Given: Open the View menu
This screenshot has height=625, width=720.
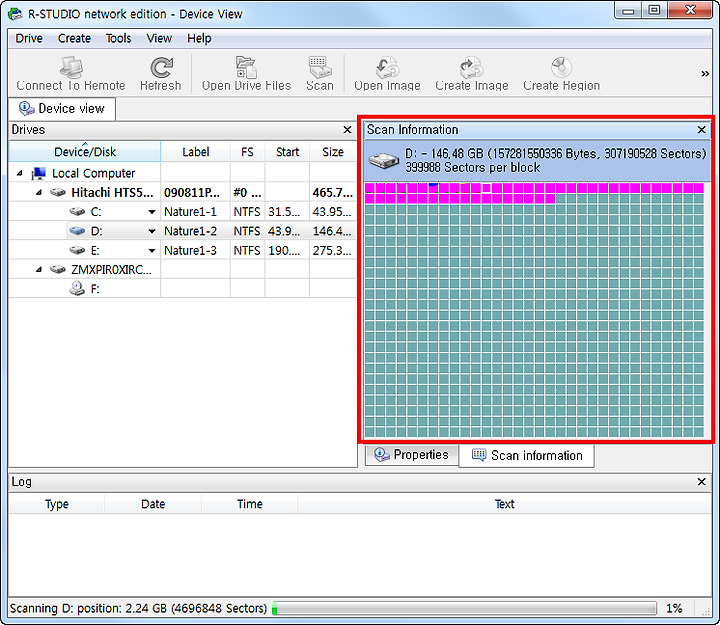Looking at the screenshot, I should click(x=159, y=38).
